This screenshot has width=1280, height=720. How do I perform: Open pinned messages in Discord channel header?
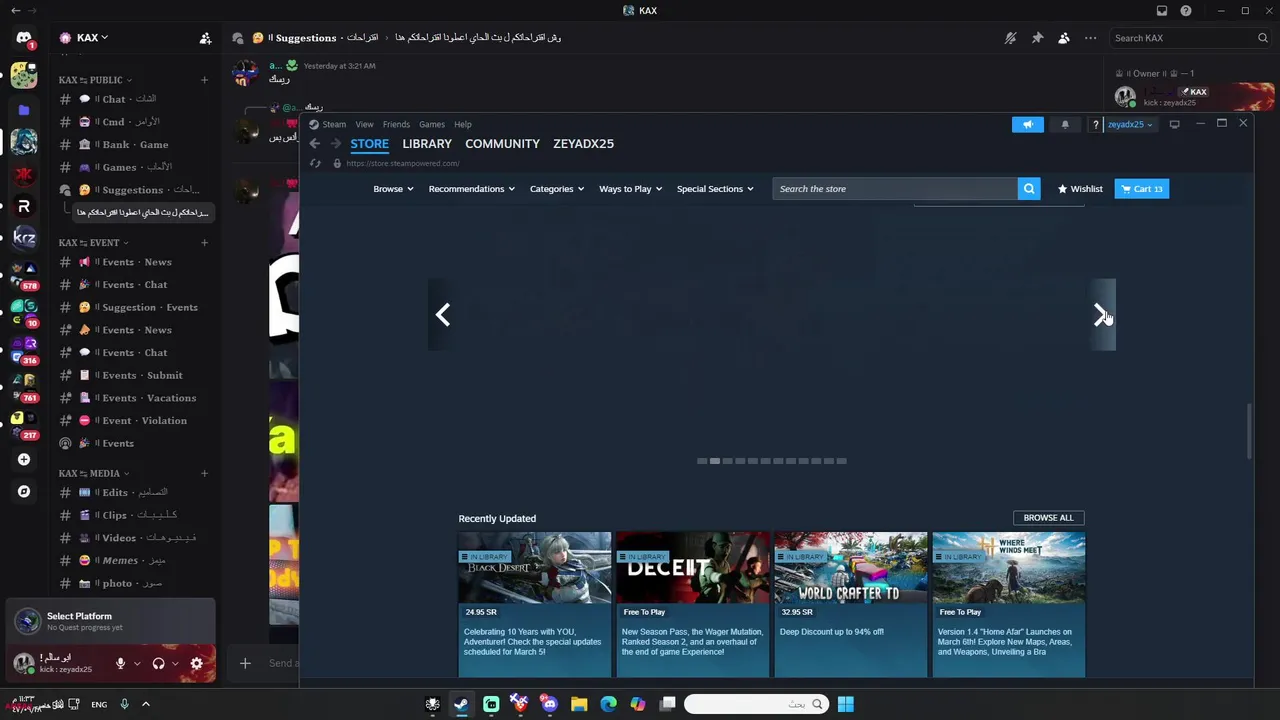[x=1037, y=38]
